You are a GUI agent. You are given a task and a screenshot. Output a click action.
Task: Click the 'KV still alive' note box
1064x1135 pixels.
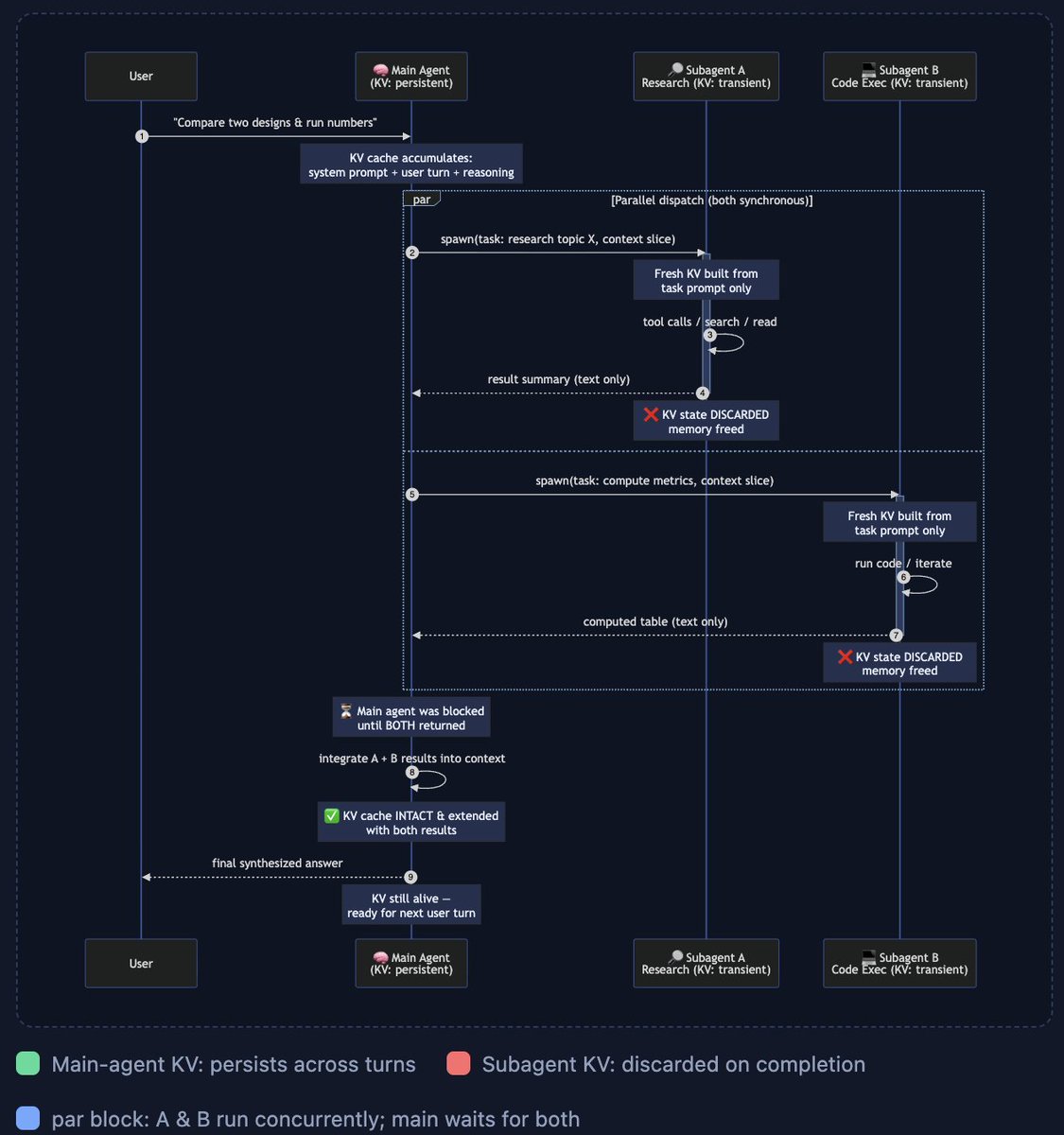pyautogui.click(x=411, y=905)
